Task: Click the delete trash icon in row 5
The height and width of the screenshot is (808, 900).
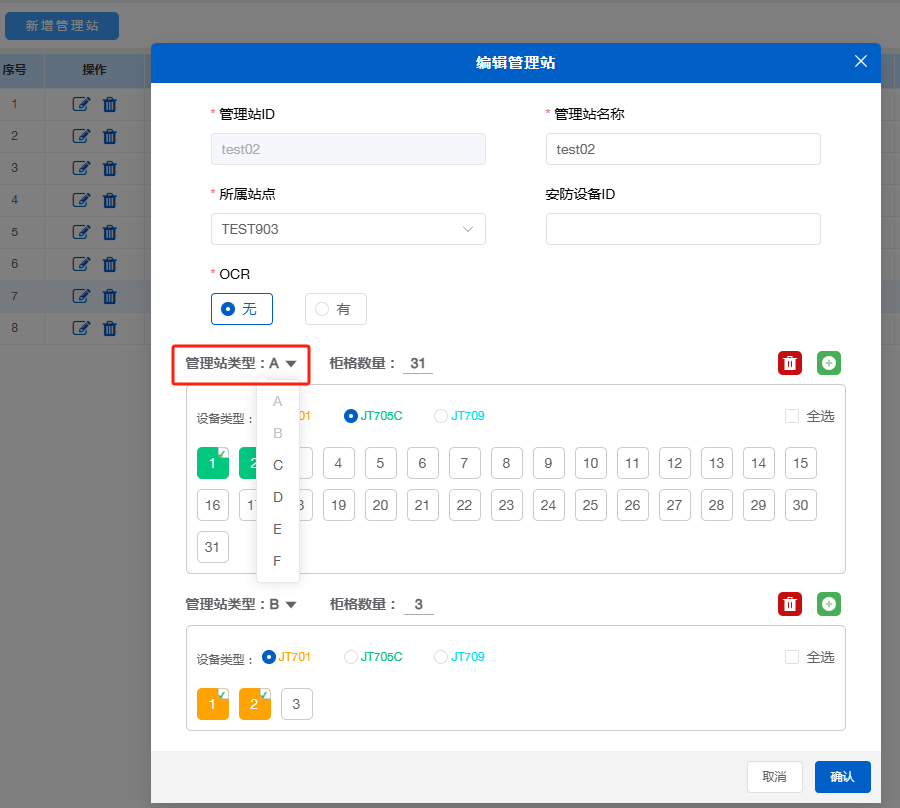Action: pyautogui.click(x=109, y=232)
